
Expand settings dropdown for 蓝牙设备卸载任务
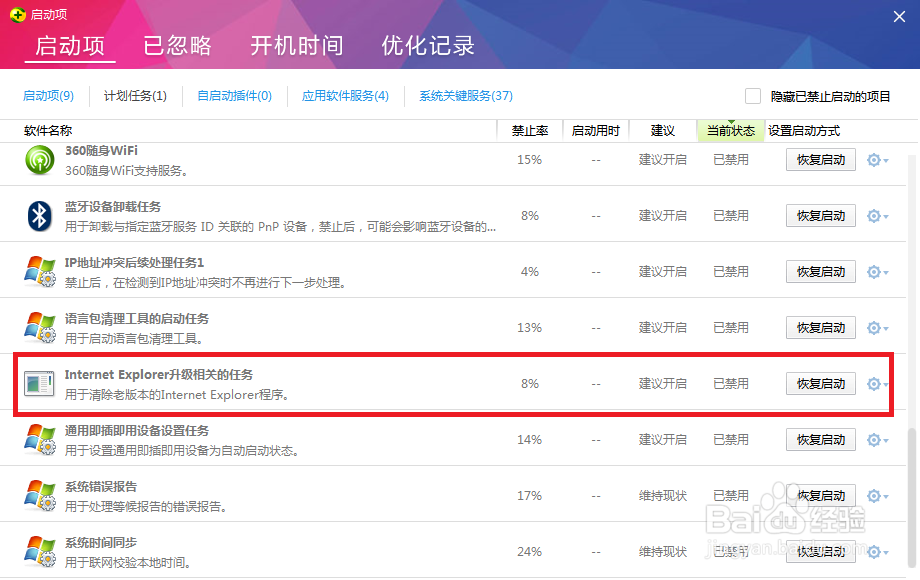(877, 216)
